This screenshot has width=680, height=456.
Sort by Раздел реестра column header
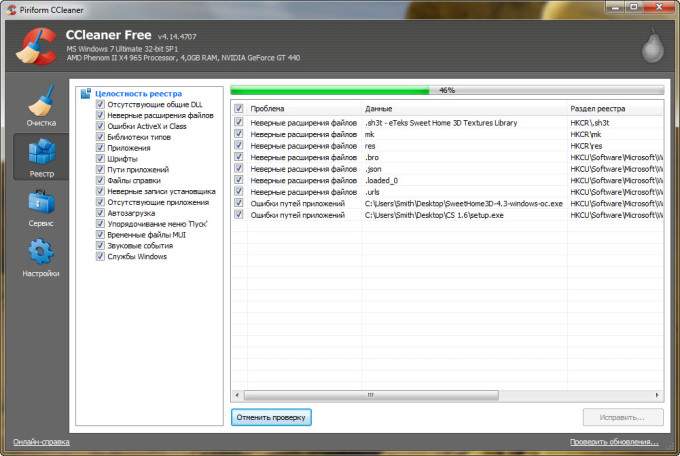coord(615,108)
